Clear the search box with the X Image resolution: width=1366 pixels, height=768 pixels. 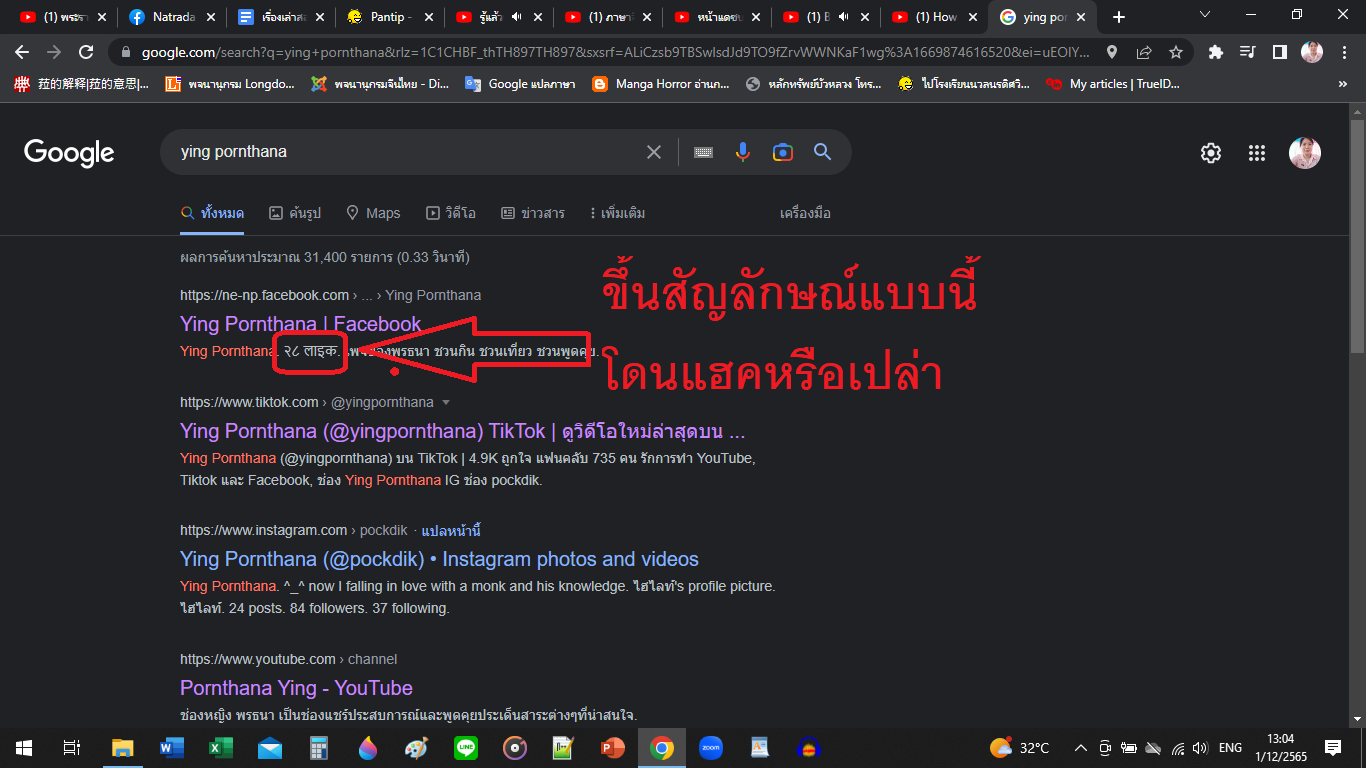click(x=654, y=152)
